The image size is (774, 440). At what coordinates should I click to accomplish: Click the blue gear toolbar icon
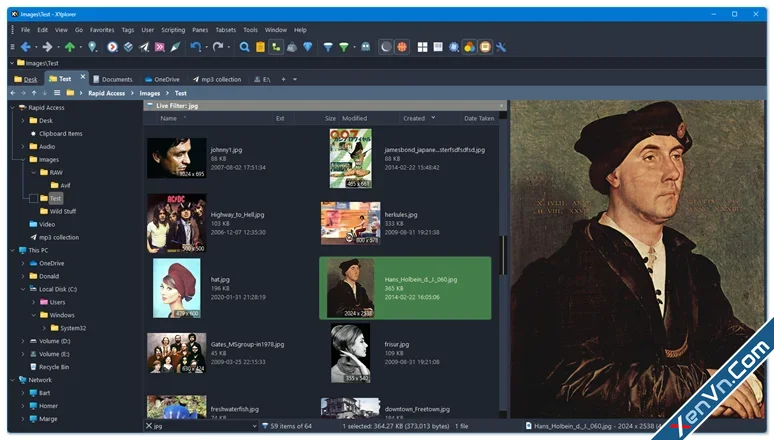tap(454, 47)
